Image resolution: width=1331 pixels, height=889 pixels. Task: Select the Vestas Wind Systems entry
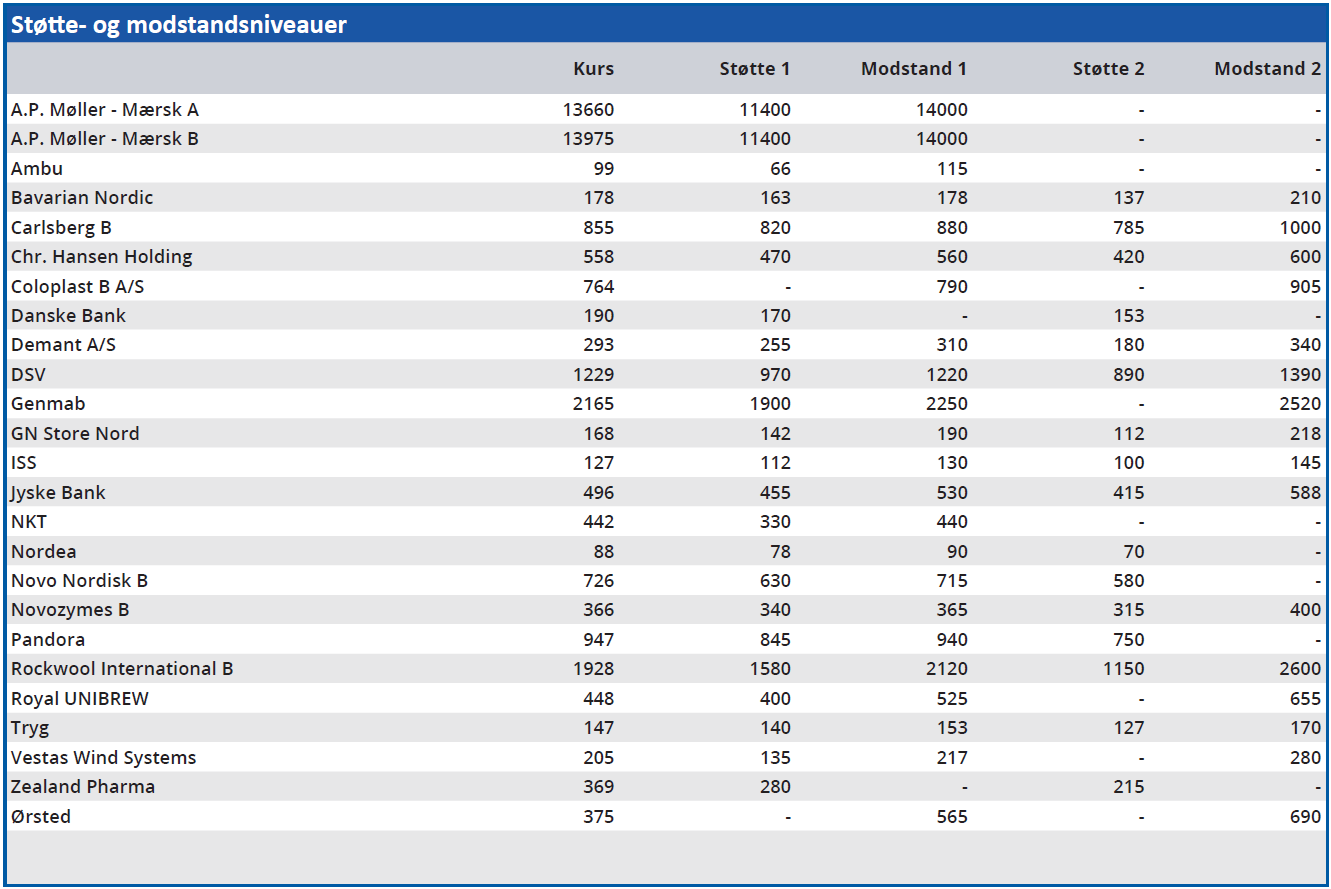tap(103, 758)
